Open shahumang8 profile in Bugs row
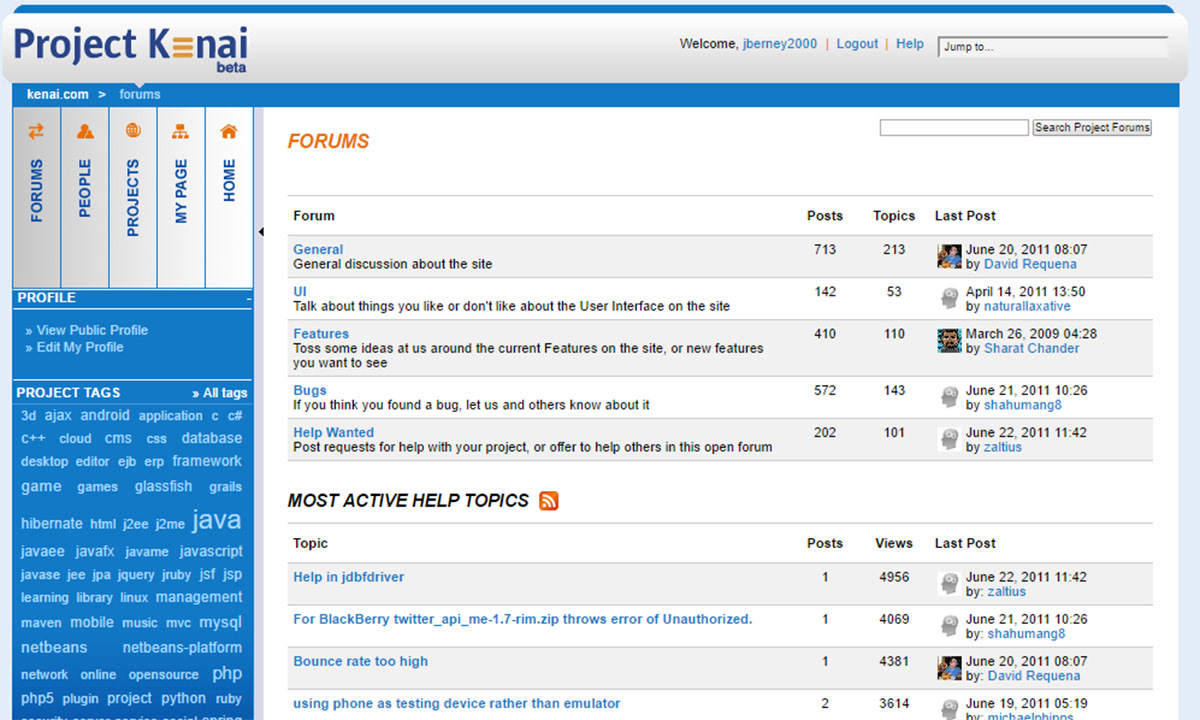The height and width of the screenshot is (720, 1200). click(1023, 405)
